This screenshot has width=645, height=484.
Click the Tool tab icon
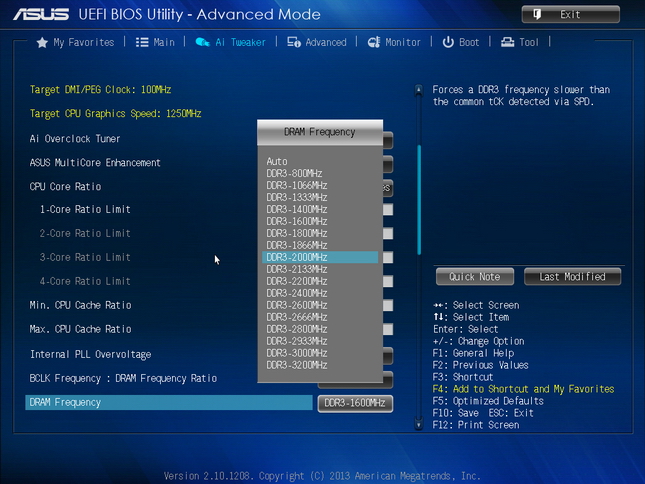point(507,42)
